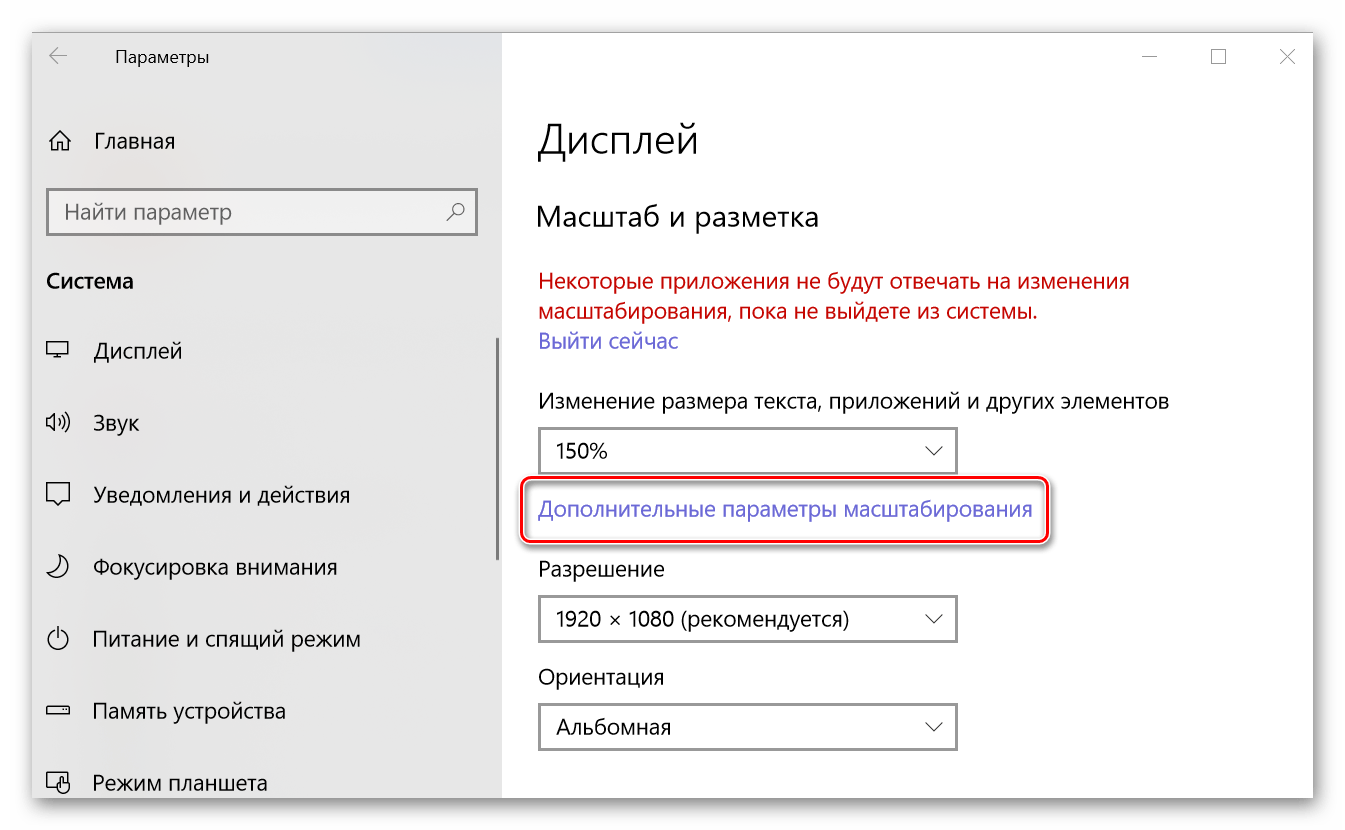
Task: Open Дополнительные параметры масштабирования link
Action: tap(785, 509)
